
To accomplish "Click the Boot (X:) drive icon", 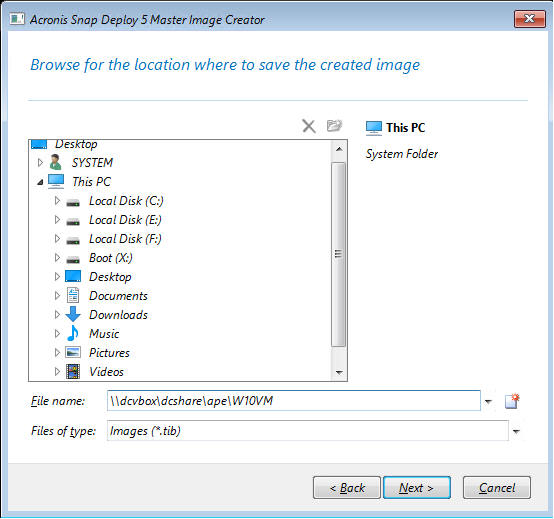I will [73, 259].
